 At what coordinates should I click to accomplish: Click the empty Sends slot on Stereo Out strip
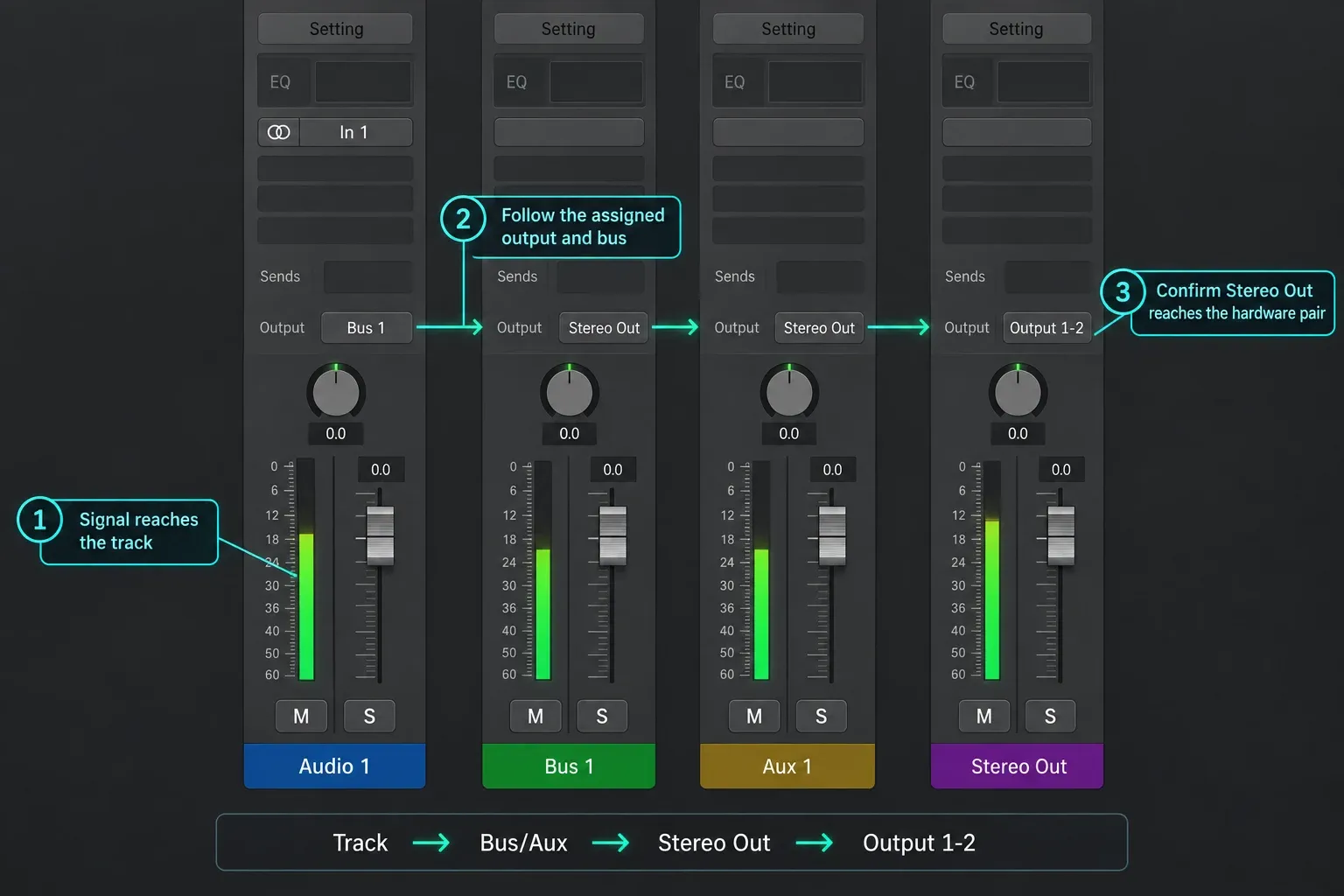coord(1047,276)
